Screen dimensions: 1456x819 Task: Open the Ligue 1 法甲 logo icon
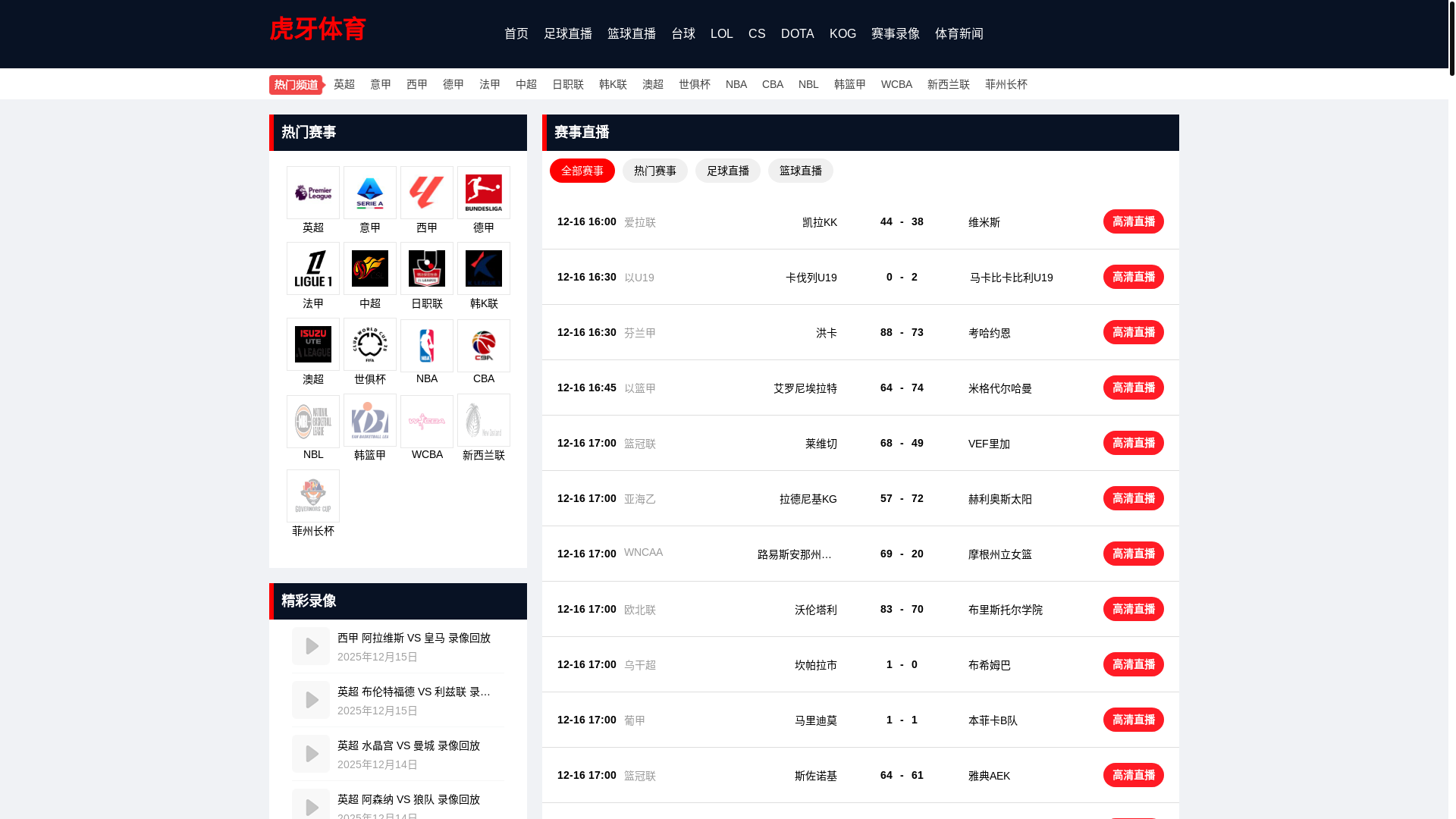[313, 268]
